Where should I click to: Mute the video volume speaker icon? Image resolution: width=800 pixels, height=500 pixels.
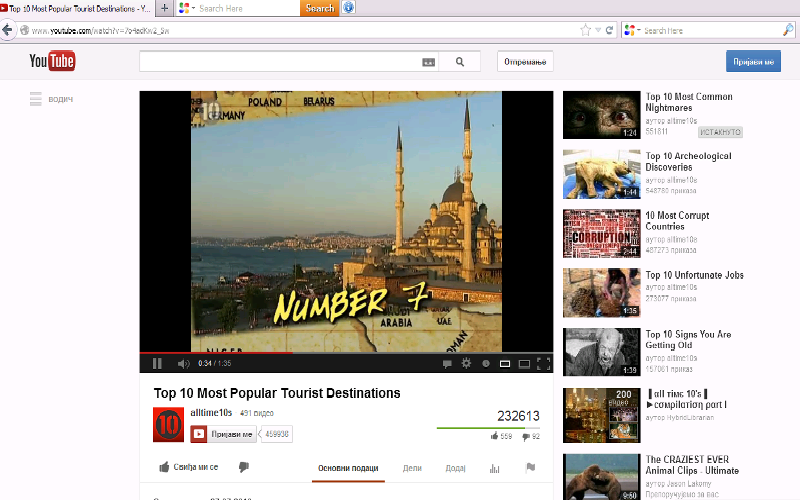pos(183,363)
